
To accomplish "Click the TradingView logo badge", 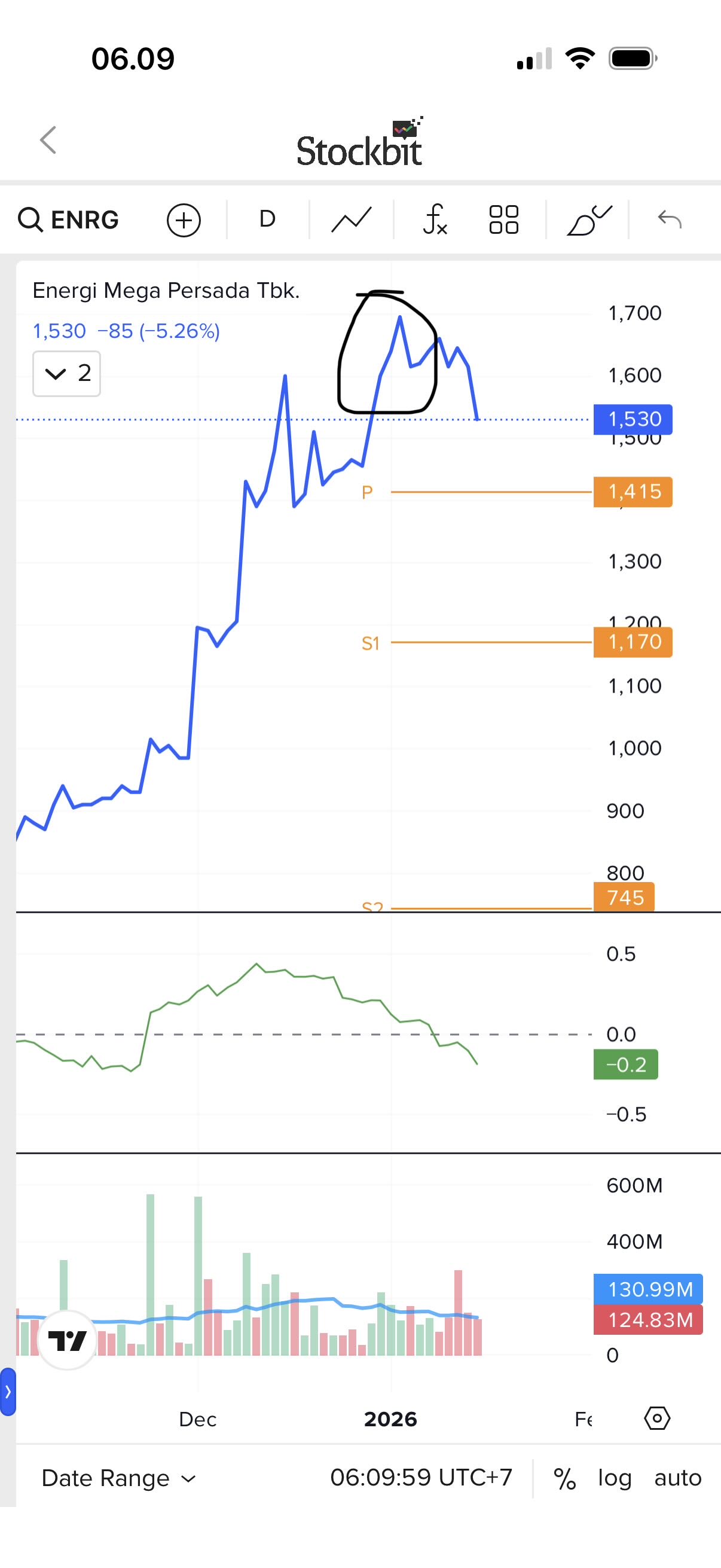I will pos(68,1340).
